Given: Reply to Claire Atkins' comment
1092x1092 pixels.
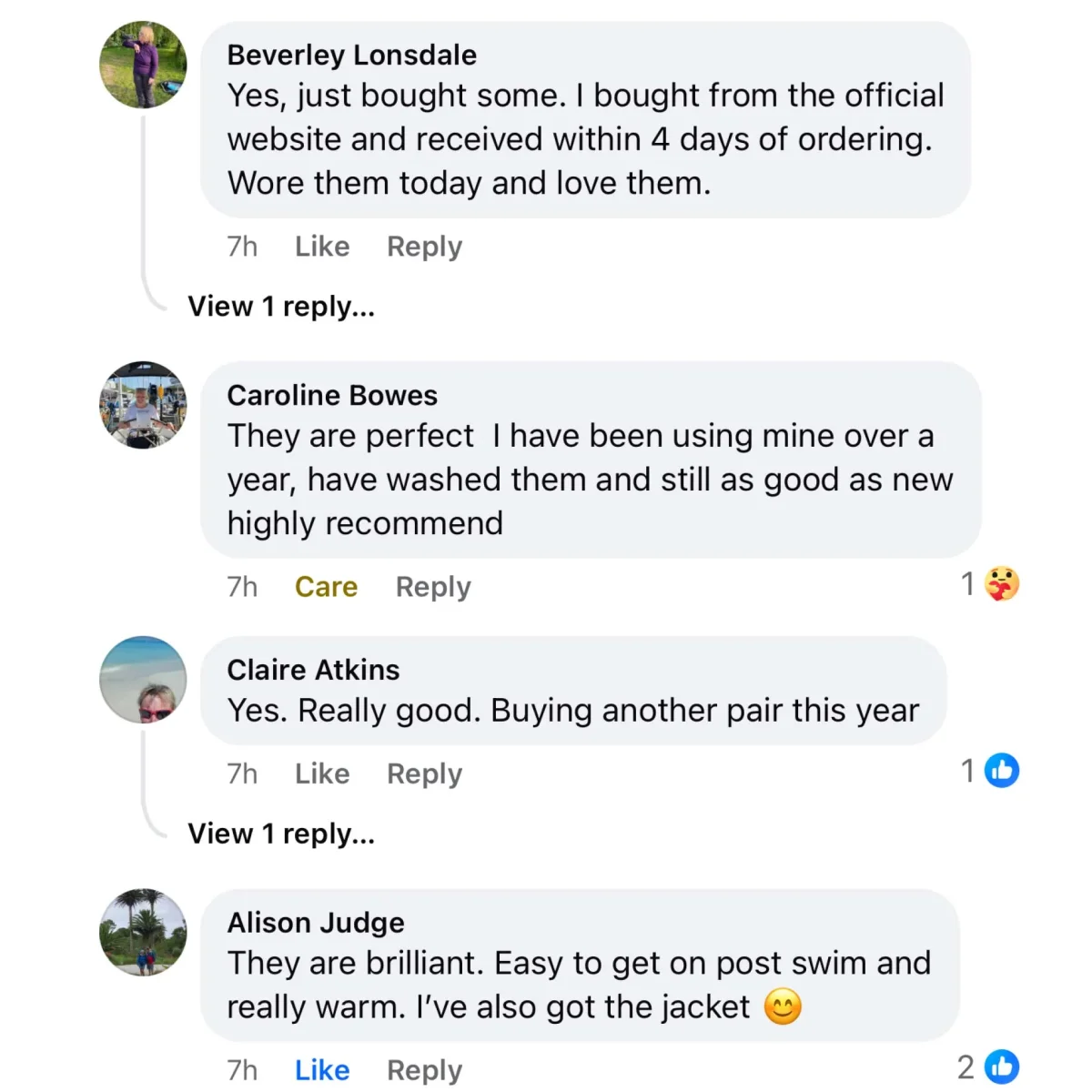Looking at the screenshot, I should (424, 773).
